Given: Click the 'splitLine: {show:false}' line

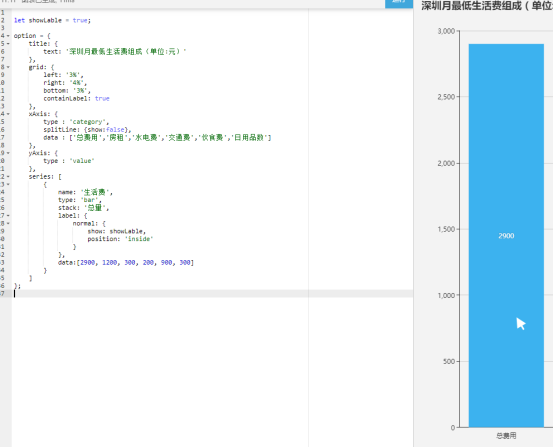Looking at the screenshot, I should pyautogui.click(x=87, y=130).
